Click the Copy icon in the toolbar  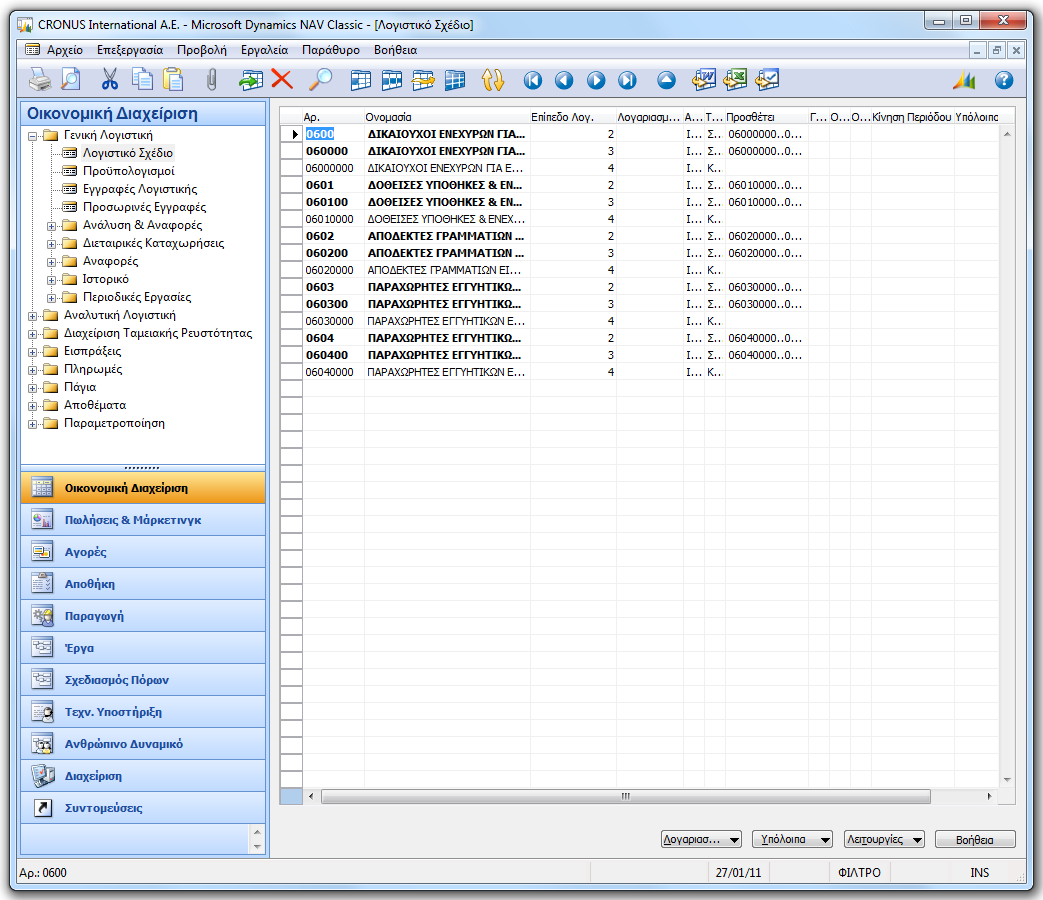(x=142, y=80)
